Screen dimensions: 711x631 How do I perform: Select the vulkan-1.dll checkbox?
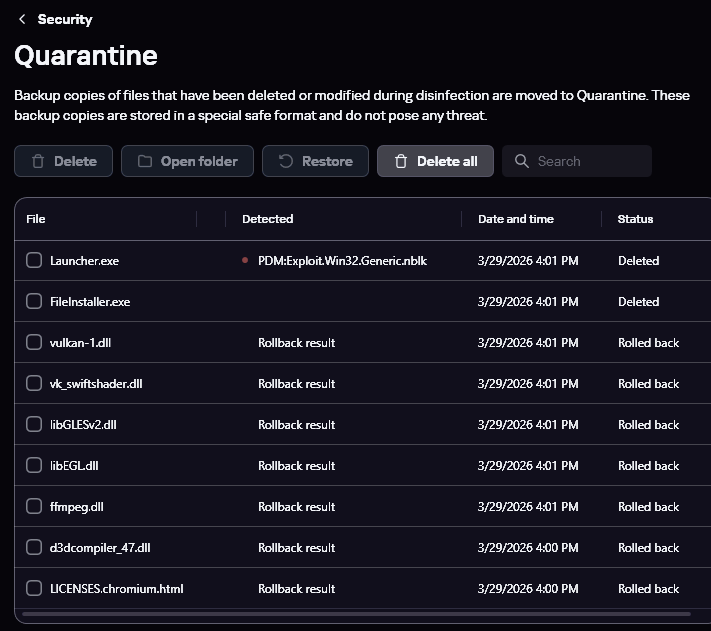[x=34, y=342]
